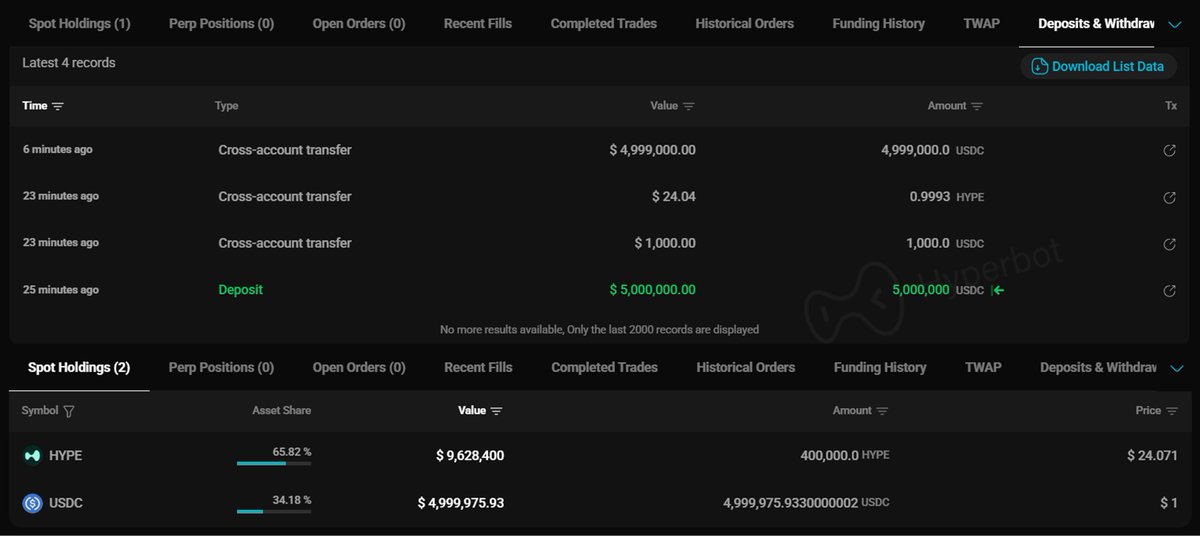
Task: Sort spot holdings by Price column
Action: click(1172, 411)
